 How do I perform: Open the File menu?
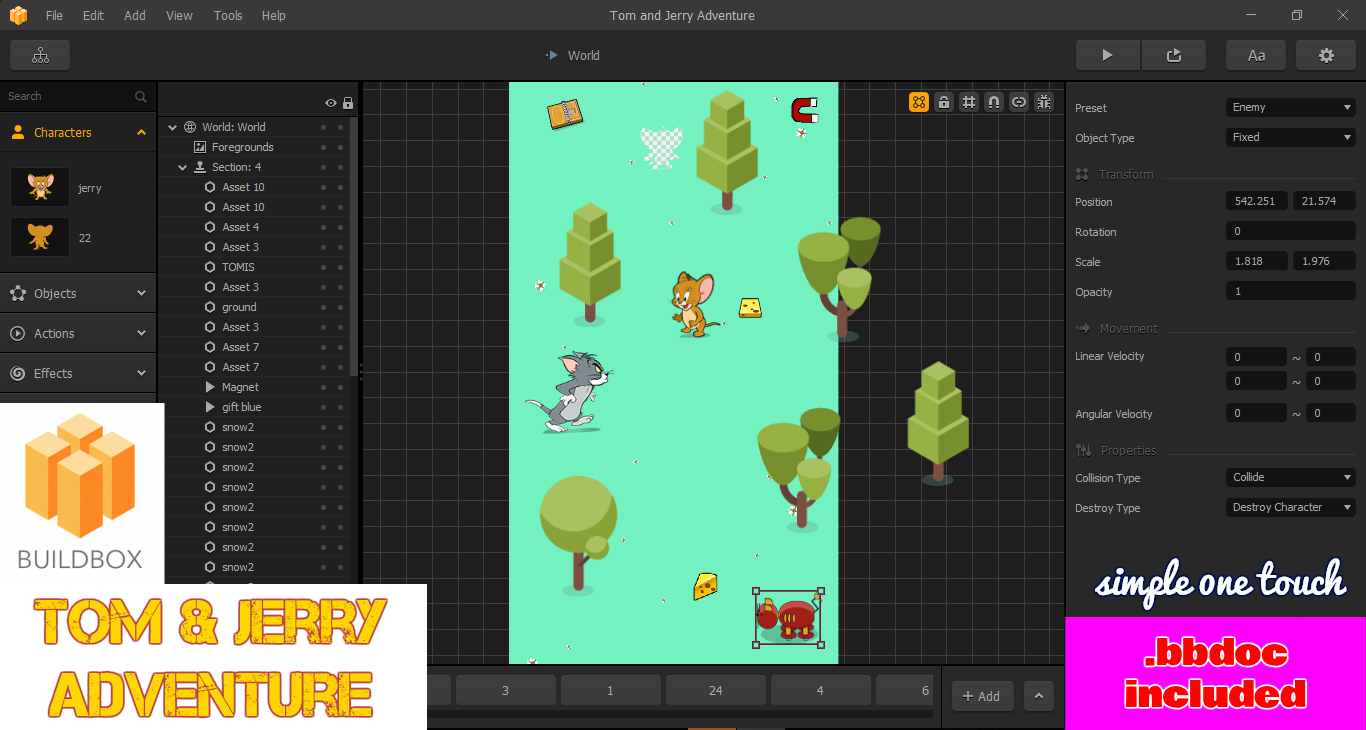[x=54, y=15]
